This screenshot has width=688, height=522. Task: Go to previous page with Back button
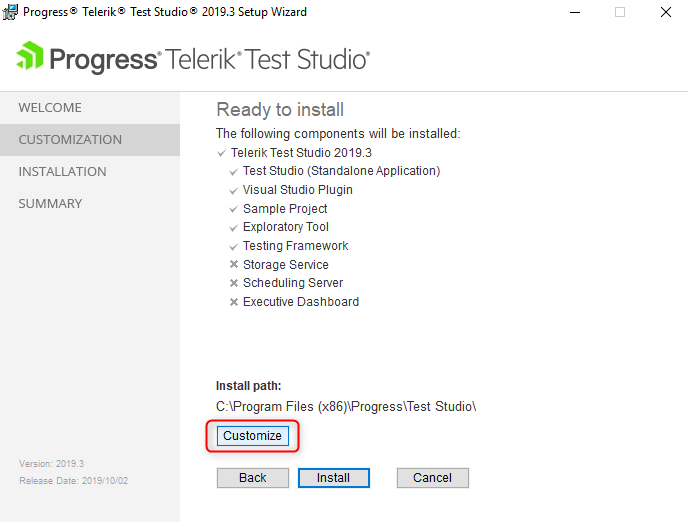click(253, 478)
